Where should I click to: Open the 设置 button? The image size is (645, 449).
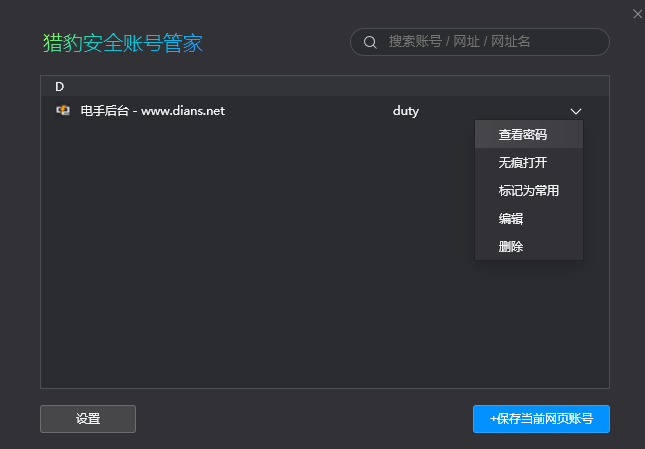pyautogui.click(x=88, y=419)
